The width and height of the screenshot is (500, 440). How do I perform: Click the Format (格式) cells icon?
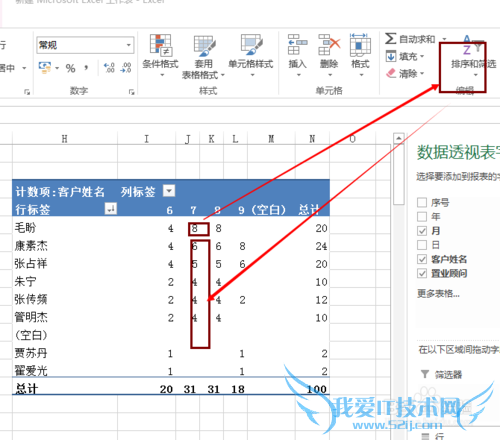point(360,44)
